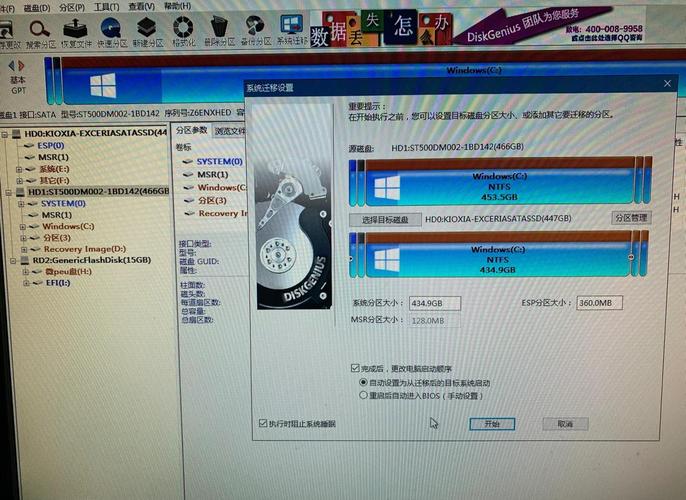Collapse the RD2:GenericFlashDisk(15GB) tree node

pyautogui.click(x=13, y=261)
